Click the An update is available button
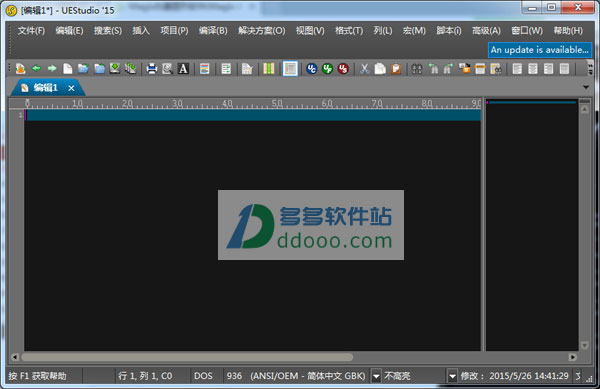The width and height of the screenshot is (600, 389). point(540,50)
